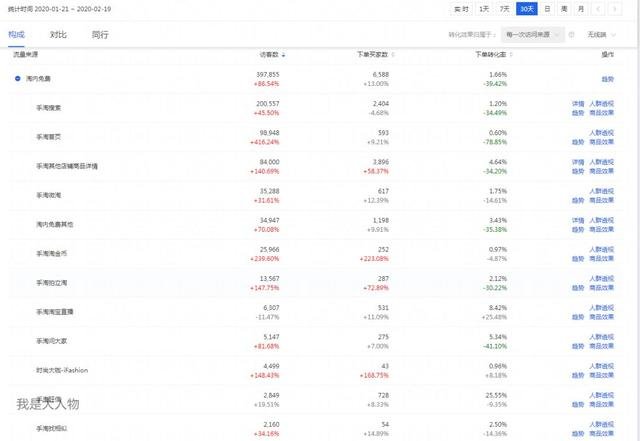
Task: Open 趋势 for the 98,948 visitors row
Action: tap(578, 142)
